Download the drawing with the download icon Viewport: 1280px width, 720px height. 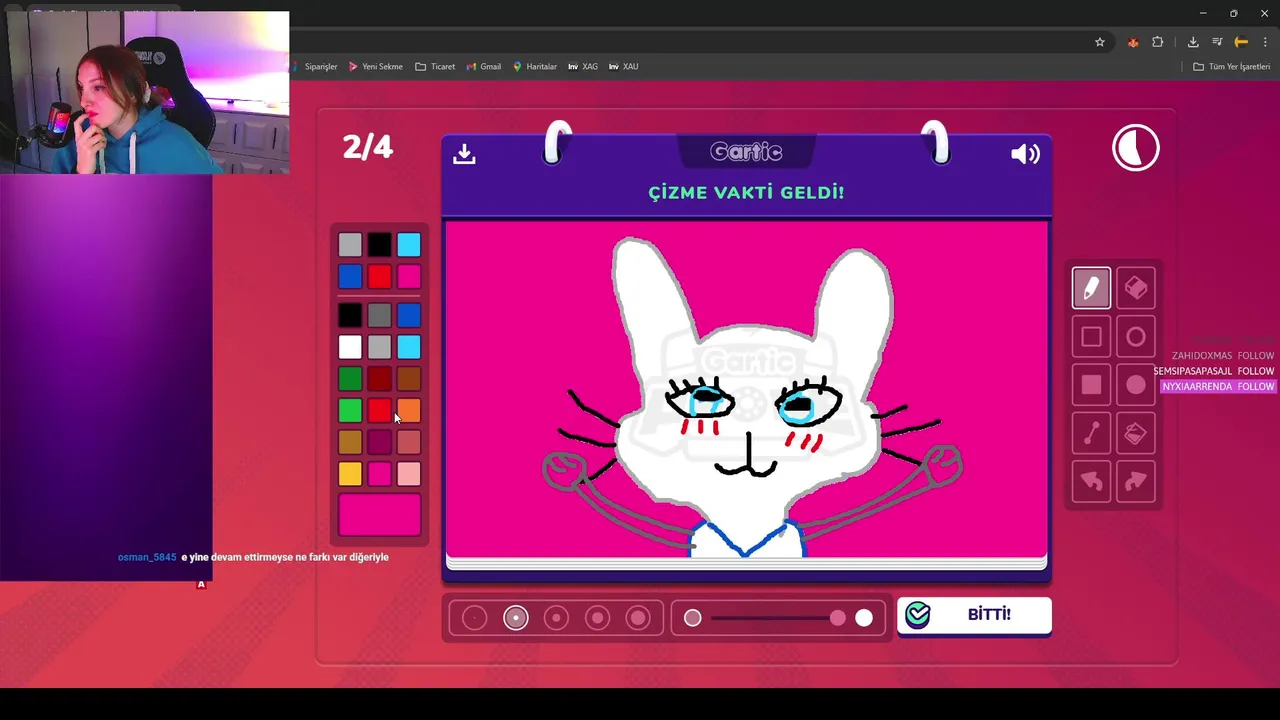pos(464,153)
